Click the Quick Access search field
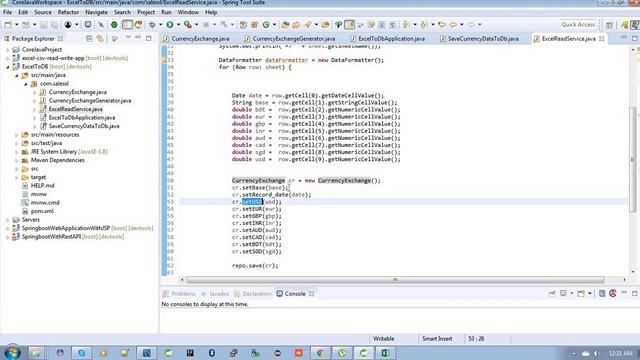 pyautogui.click(x=578, y=24)
